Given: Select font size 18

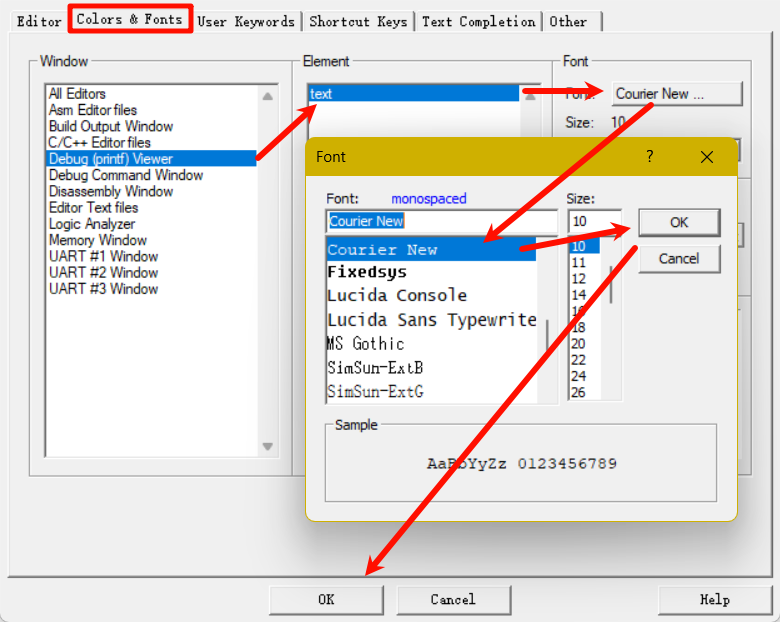Looking at the screenshot, I should tap(585, 327).
